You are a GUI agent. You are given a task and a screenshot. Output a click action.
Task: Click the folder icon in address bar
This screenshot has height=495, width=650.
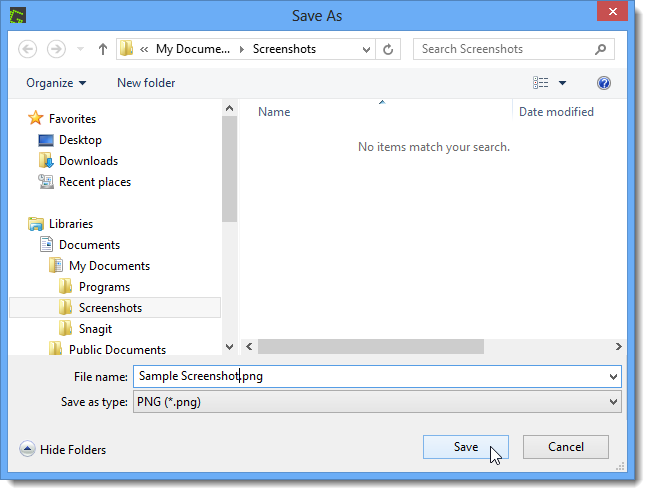(x=126, y=49)
